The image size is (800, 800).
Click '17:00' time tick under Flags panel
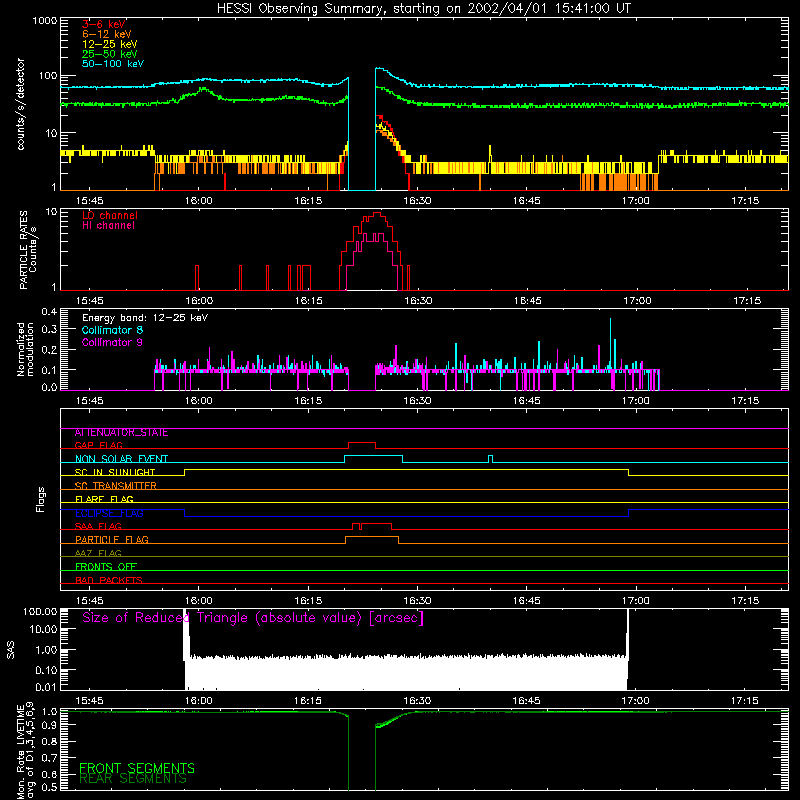point(636,601)
